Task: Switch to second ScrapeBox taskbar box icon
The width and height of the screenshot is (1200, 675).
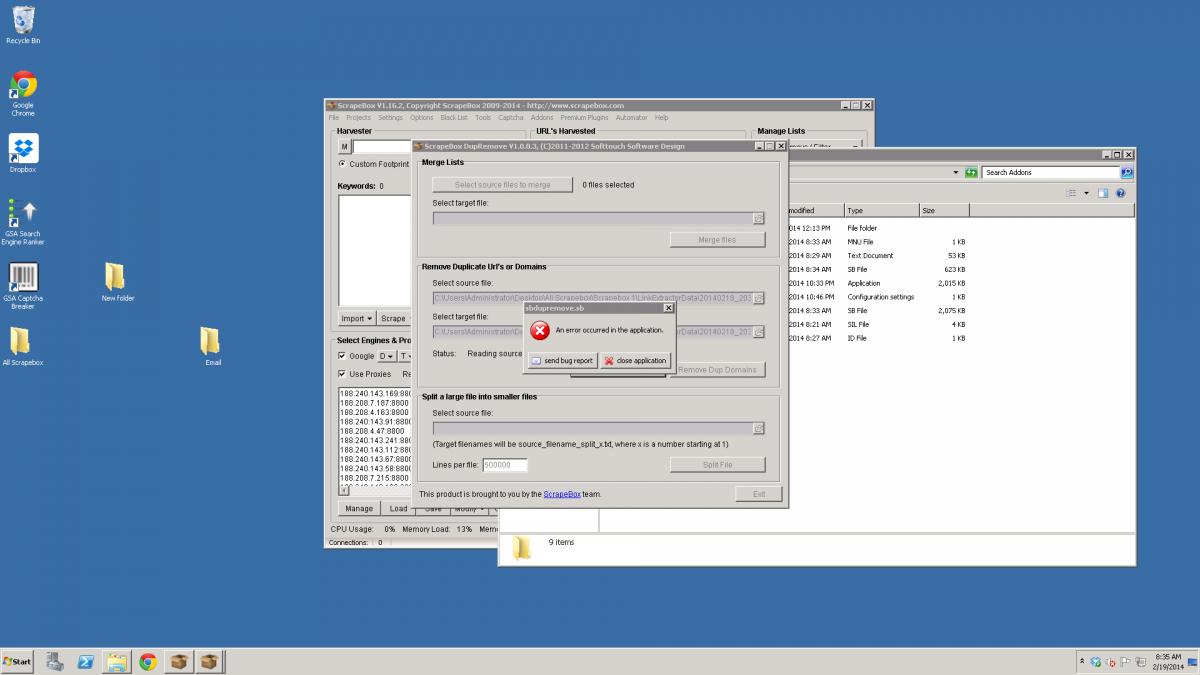Action: pyautogui.click(x=210, y=661)
